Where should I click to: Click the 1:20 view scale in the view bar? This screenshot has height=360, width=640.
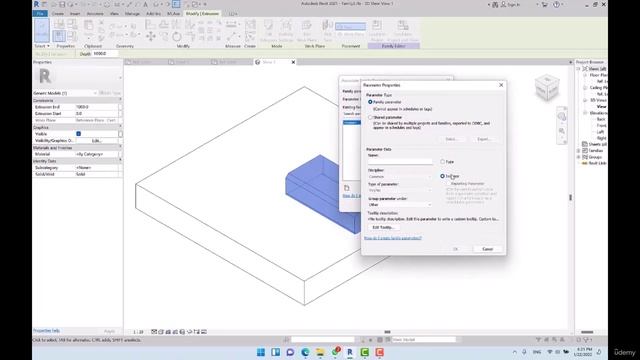pyautogui.click(x=138, y=332)
